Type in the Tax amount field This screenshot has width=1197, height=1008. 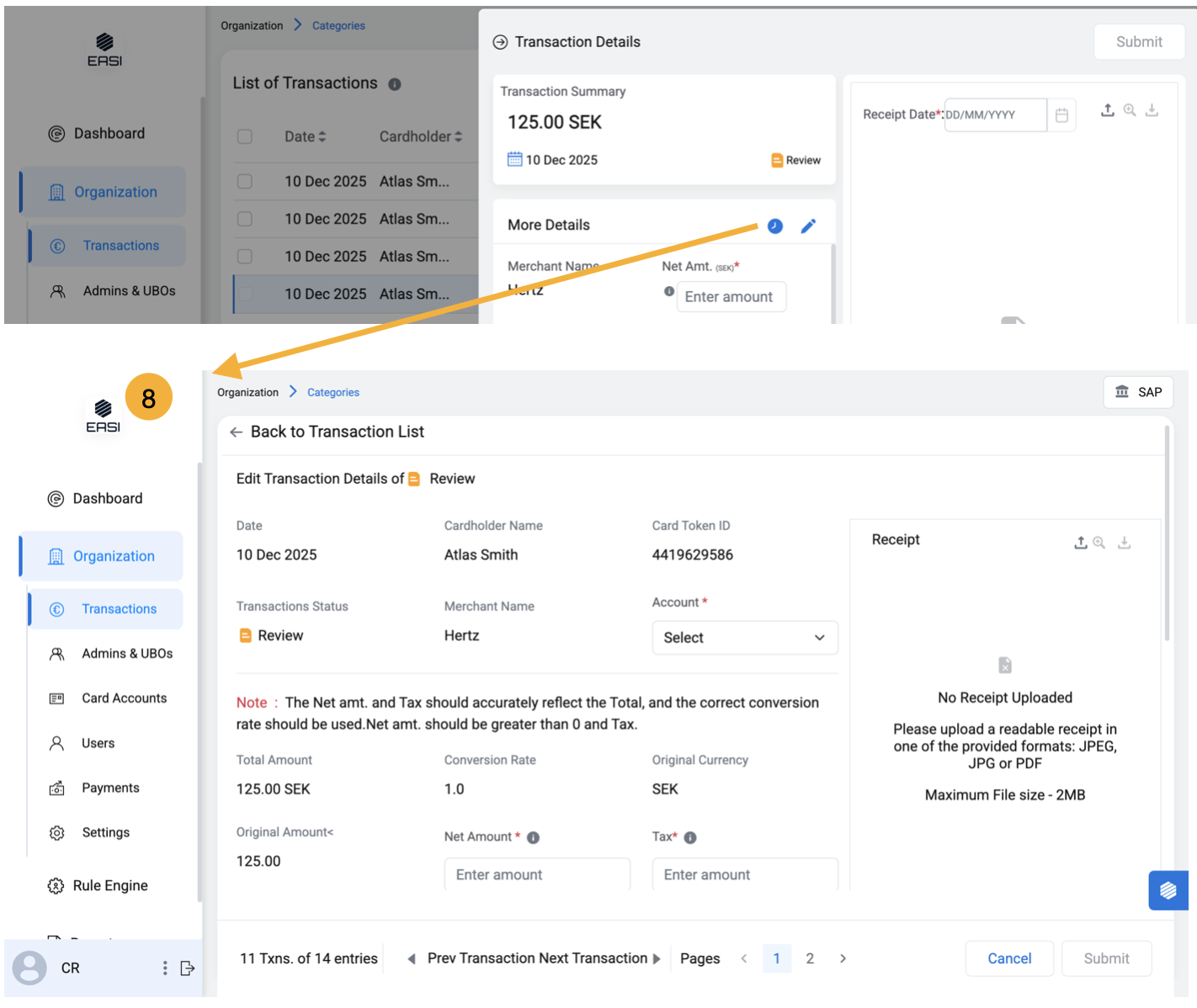coord(744,874)
